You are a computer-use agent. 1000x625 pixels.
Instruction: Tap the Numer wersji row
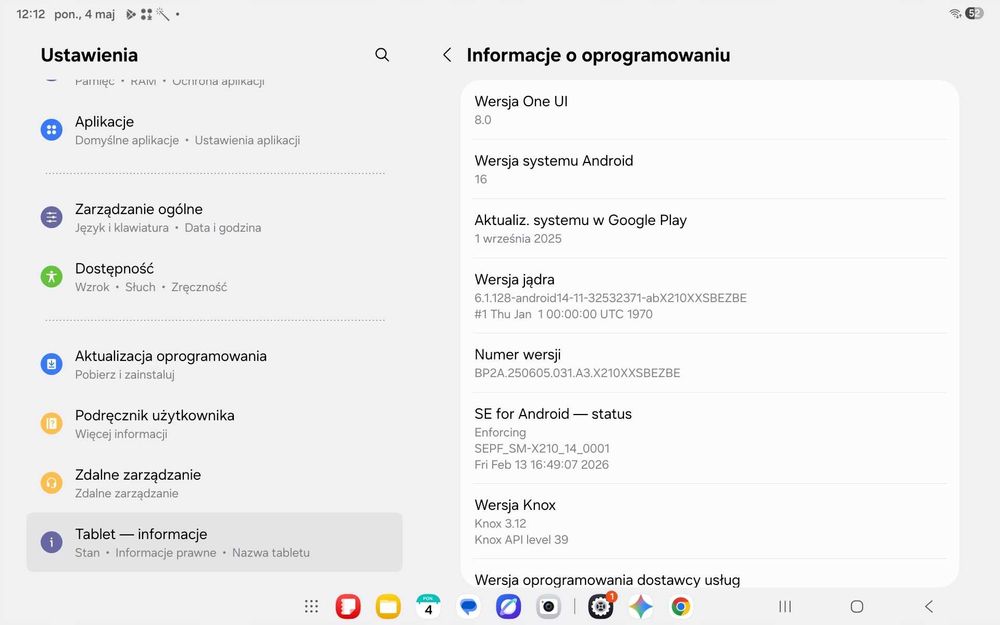point(710,363)
